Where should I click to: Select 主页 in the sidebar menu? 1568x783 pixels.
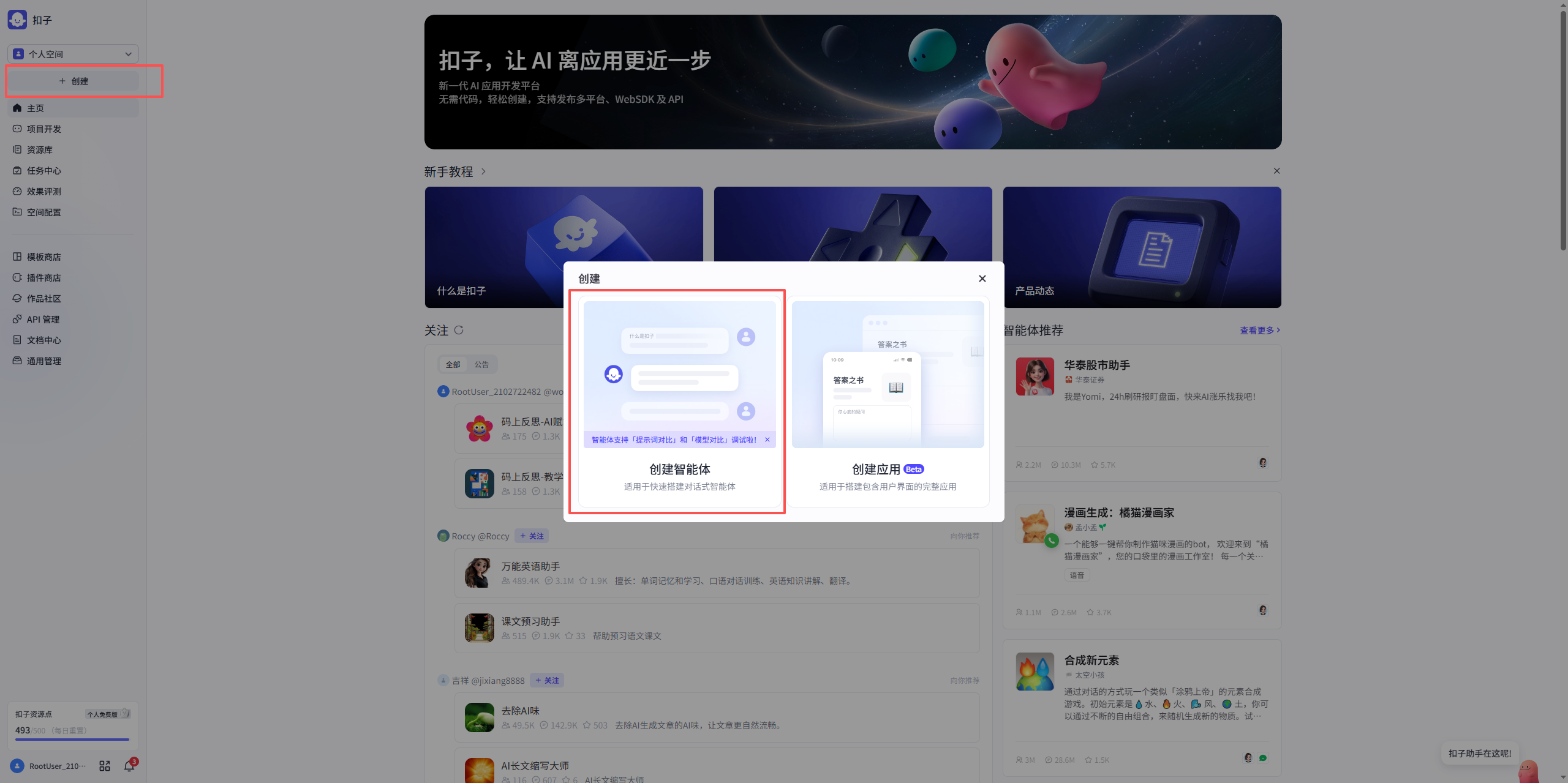click(x=35, y=108)
